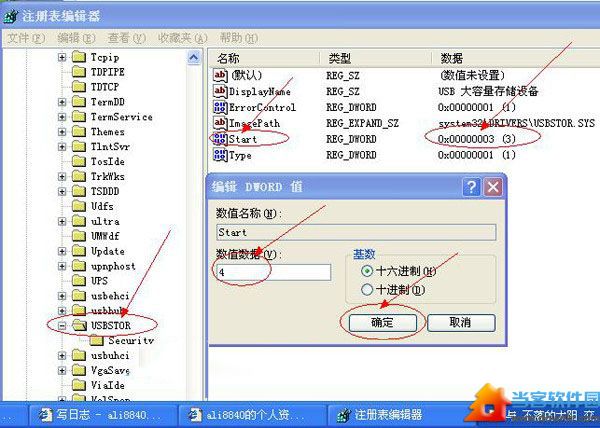Click the 确定 button in DWORD dialog
This screenshot has width=600, height=428.
(x=382, y=323)
